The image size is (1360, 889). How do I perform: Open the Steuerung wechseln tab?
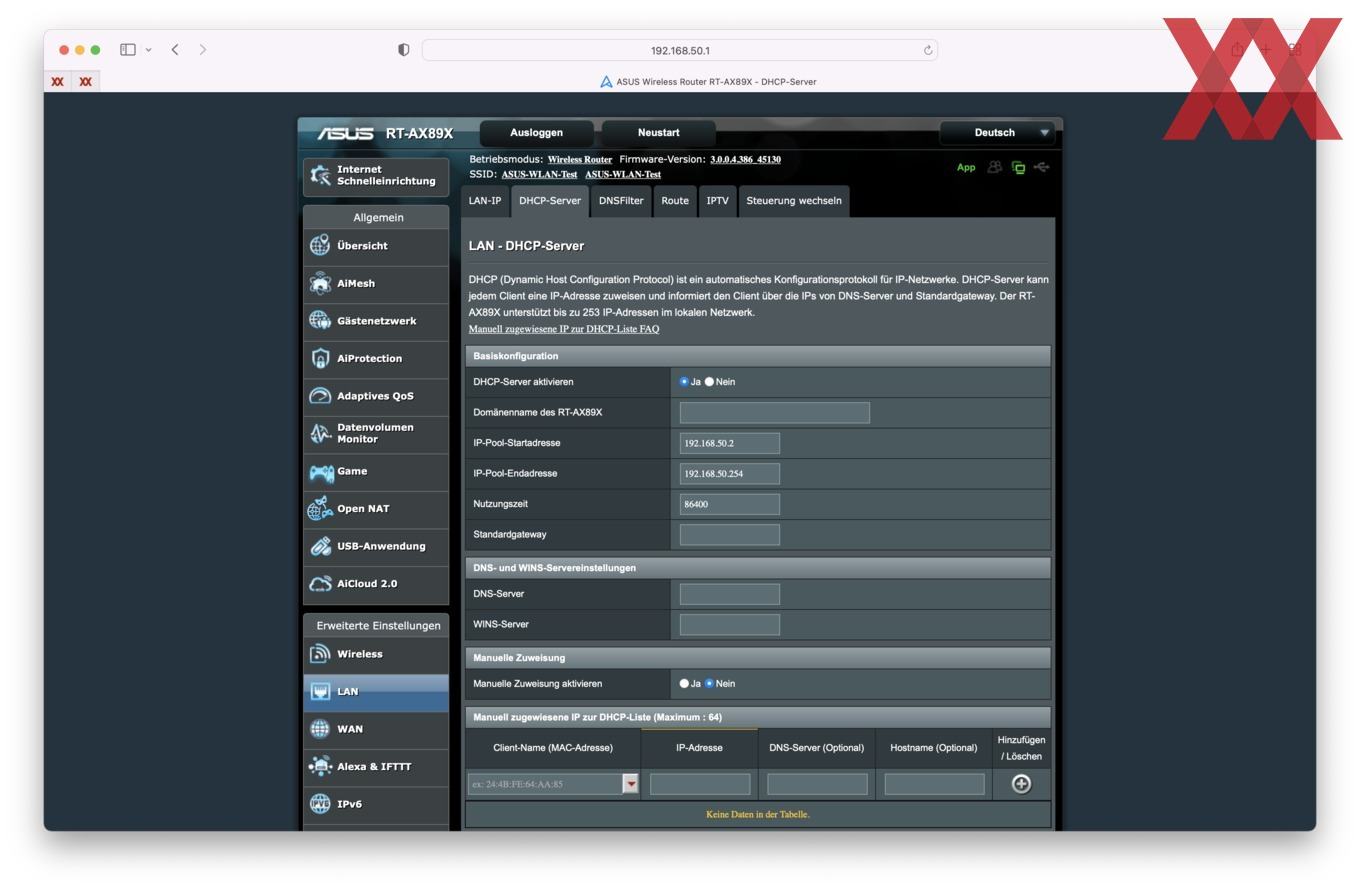click(x=794, y=201)
